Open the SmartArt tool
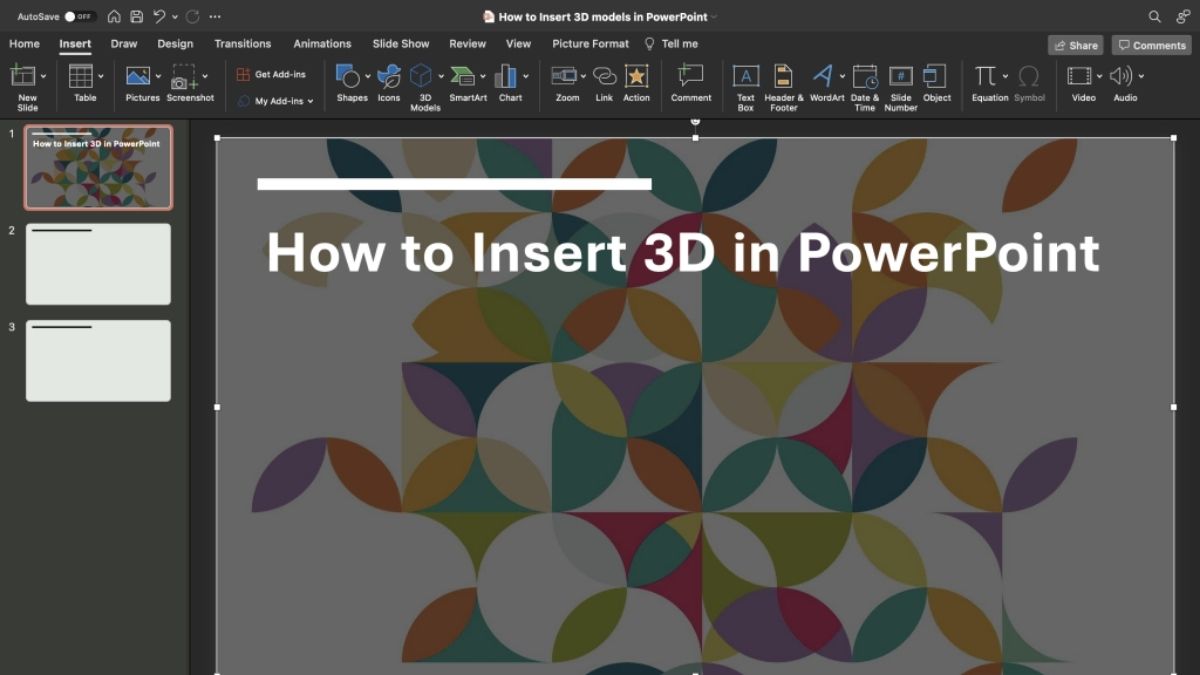 (462, 77)
